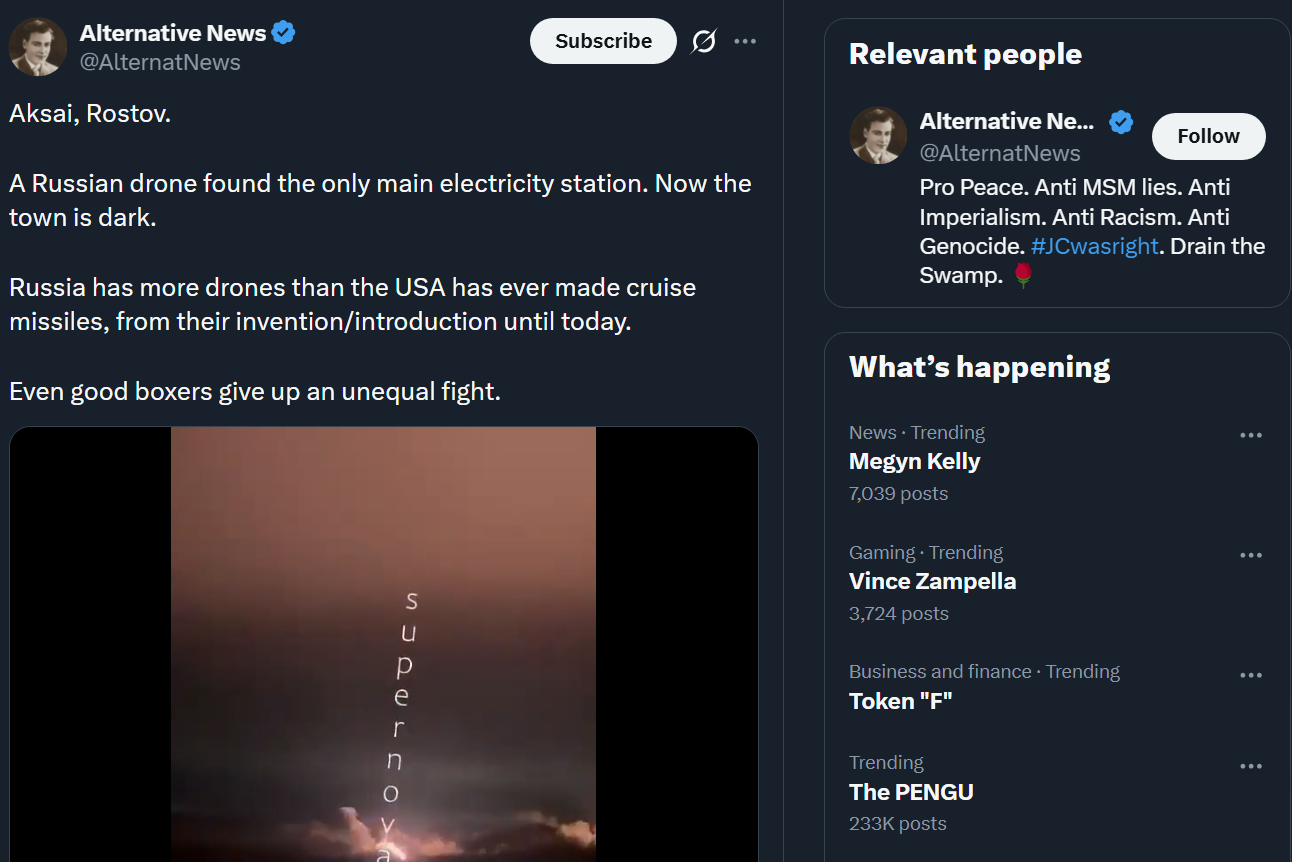Image resolution: width=1292 pixels, height=862 pixels.
Task: Click the blue verified badge on post author
Action: pos(284,33)
